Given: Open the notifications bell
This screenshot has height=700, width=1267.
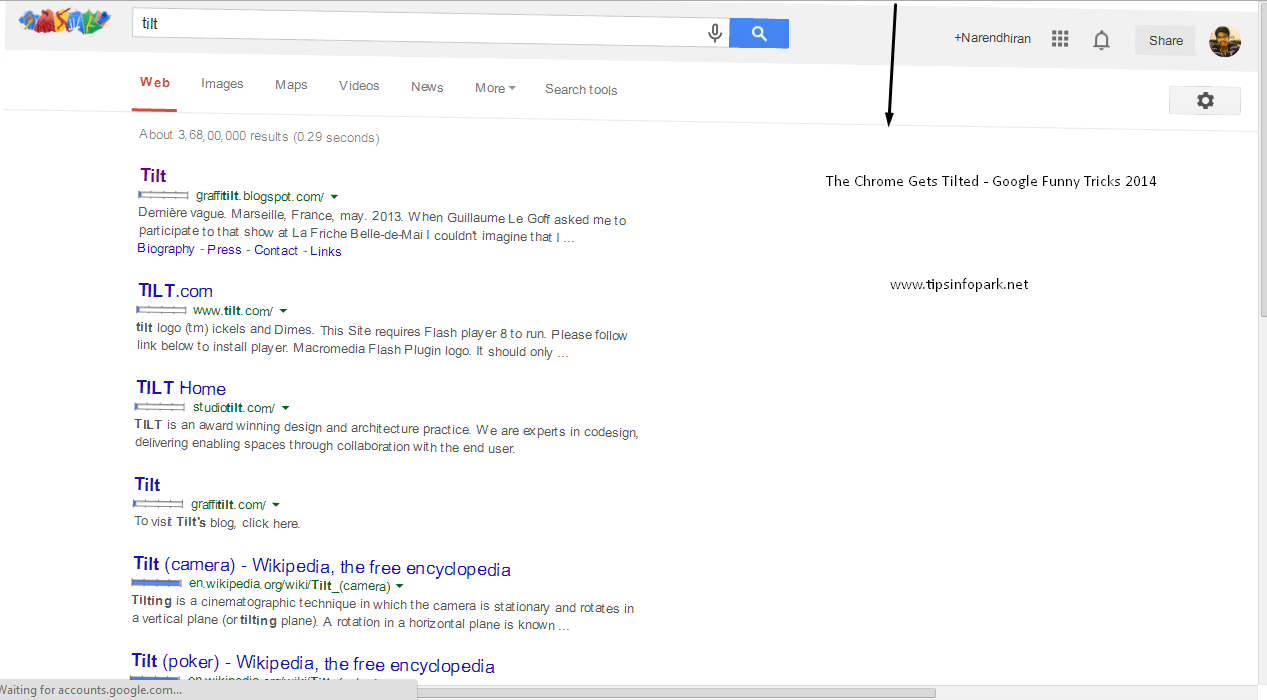Looking at the screenshot, I should click(1101, 40).
